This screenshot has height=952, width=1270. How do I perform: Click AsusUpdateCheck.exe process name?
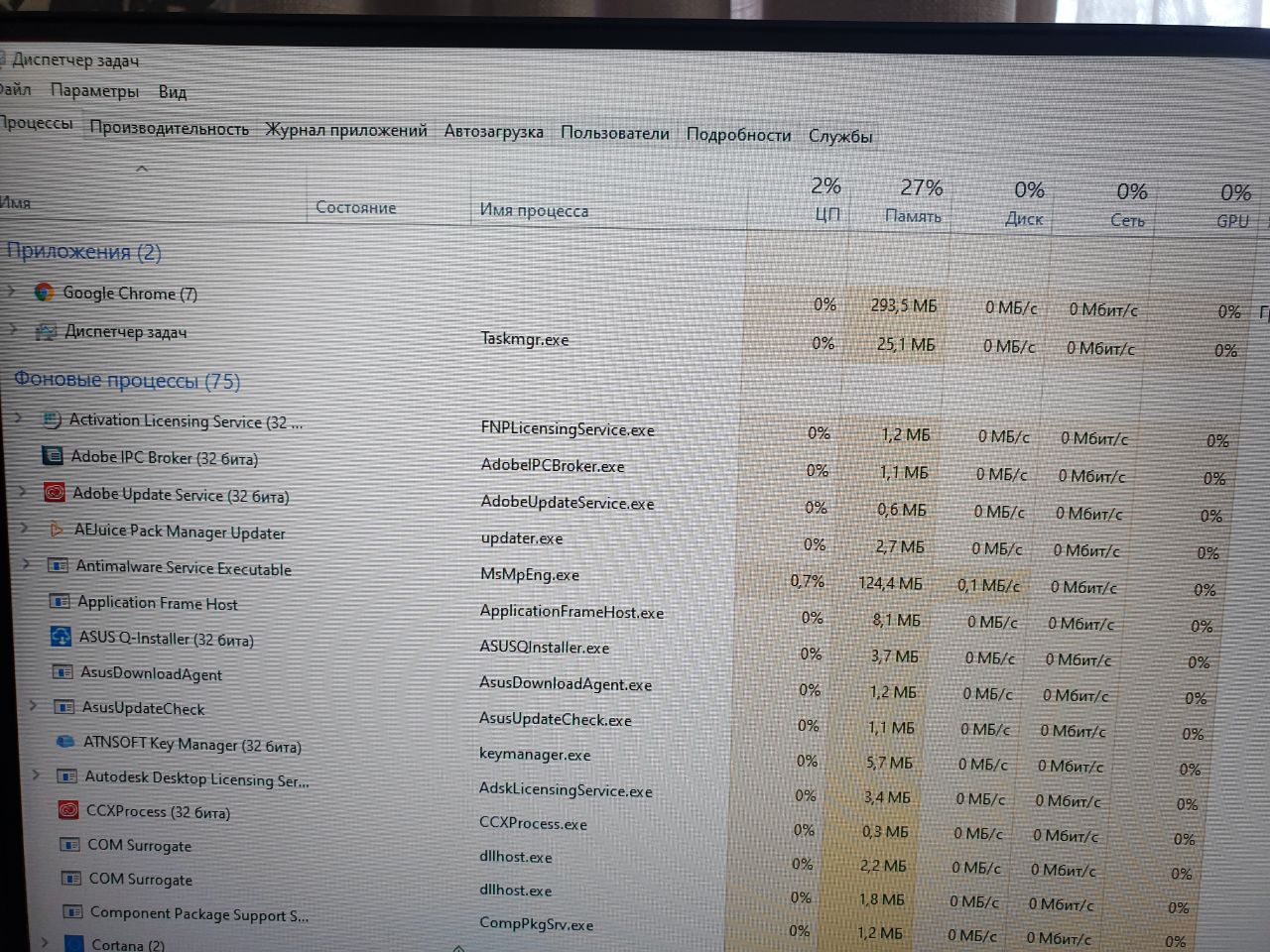[556, 719]
